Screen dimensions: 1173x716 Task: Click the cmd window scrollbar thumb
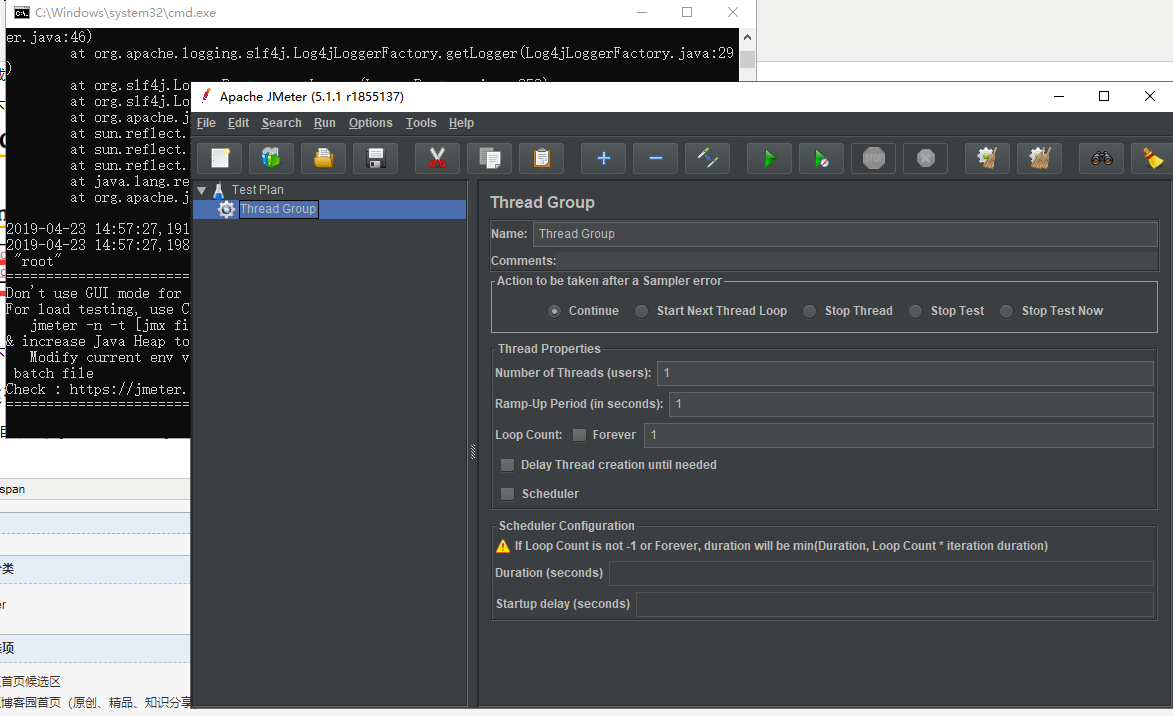click(x=747, y=59)
